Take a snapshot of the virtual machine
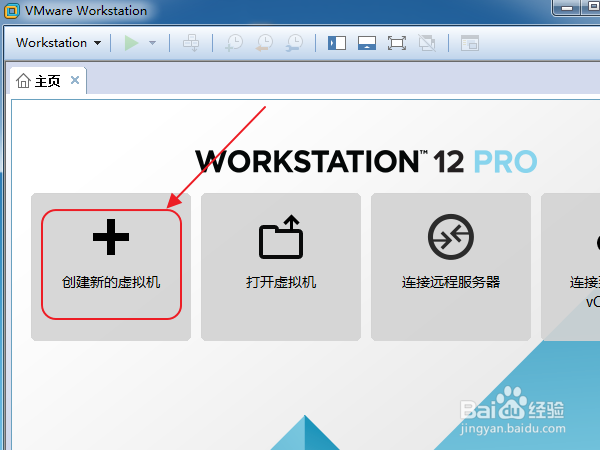This screenshot has height=450, width=600. (x=234, y=43)
